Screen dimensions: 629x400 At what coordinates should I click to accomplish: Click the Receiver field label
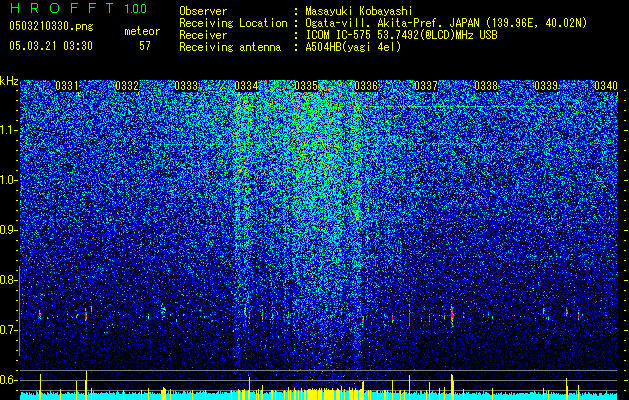click(203, 35)
